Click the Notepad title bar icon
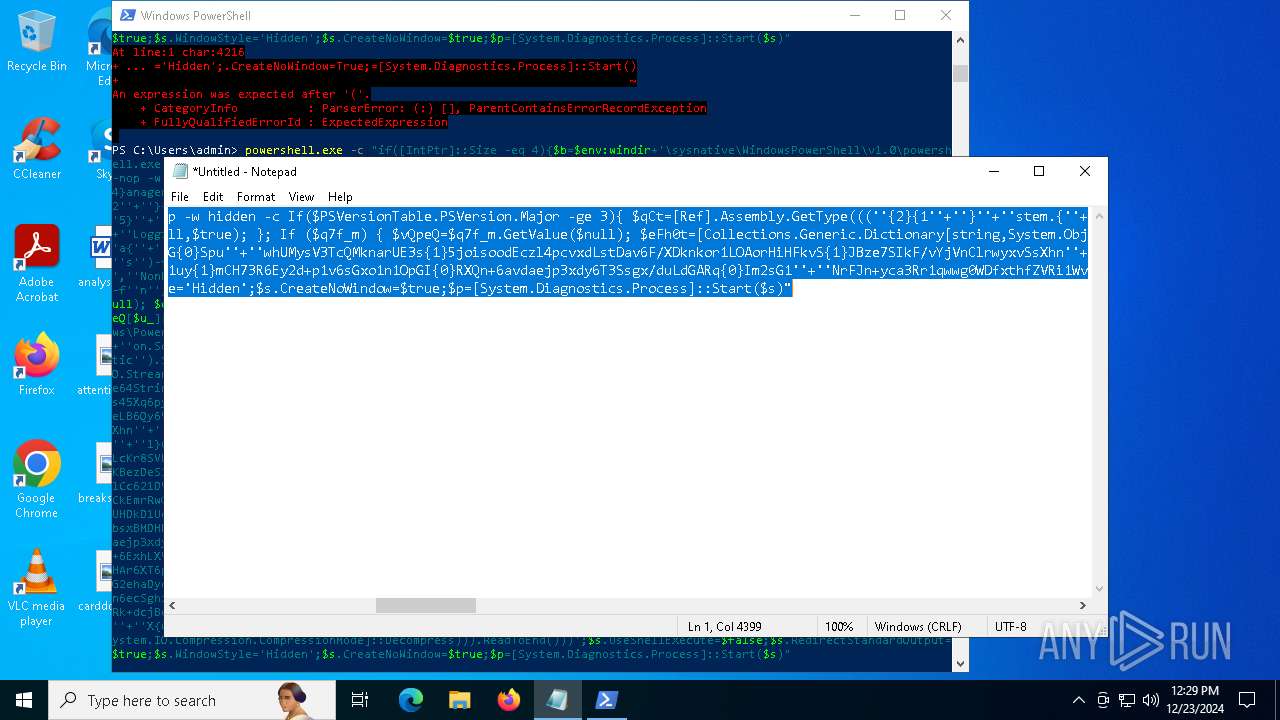1280x720 pixels. (x=180, y=171)
